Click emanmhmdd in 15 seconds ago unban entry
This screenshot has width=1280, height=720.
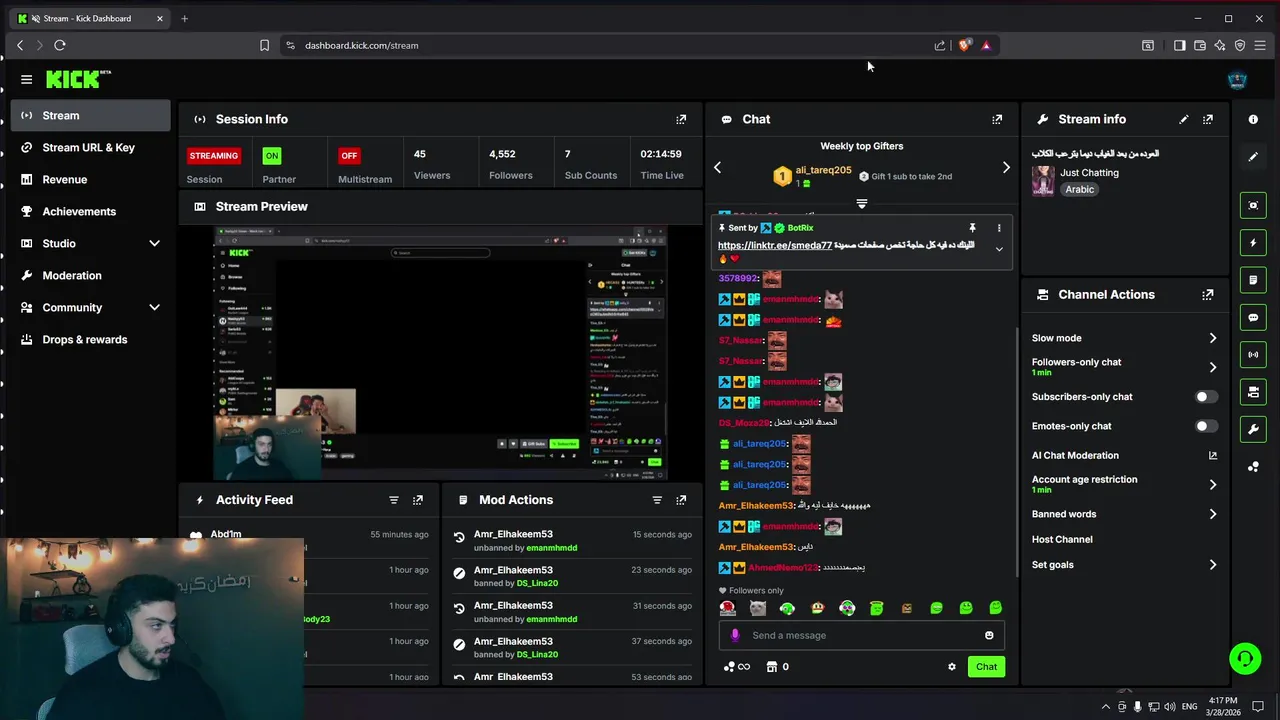pyautogui.click(x=551, y=548)
